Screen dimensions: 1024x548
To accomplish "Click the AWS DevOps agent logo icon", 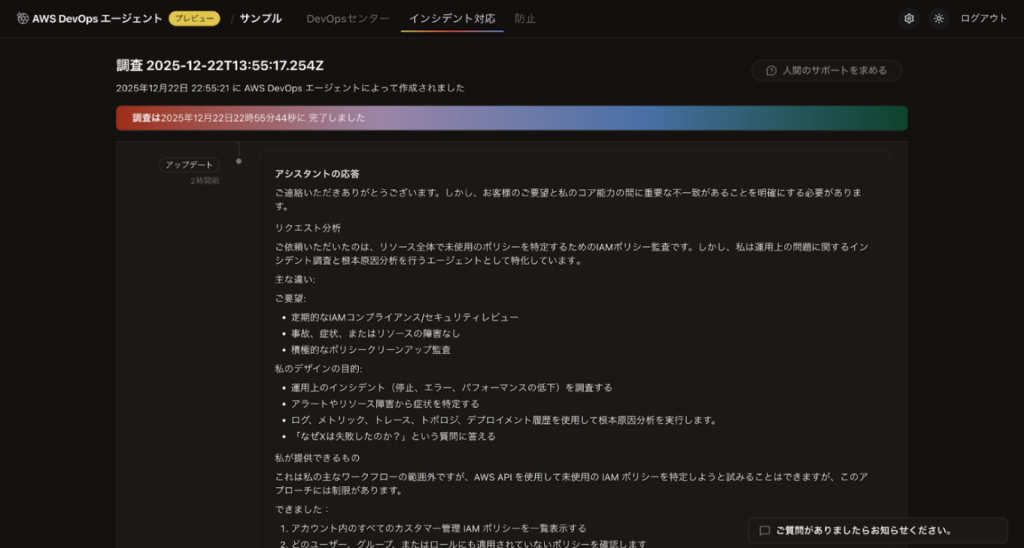I will pos(22,18).
